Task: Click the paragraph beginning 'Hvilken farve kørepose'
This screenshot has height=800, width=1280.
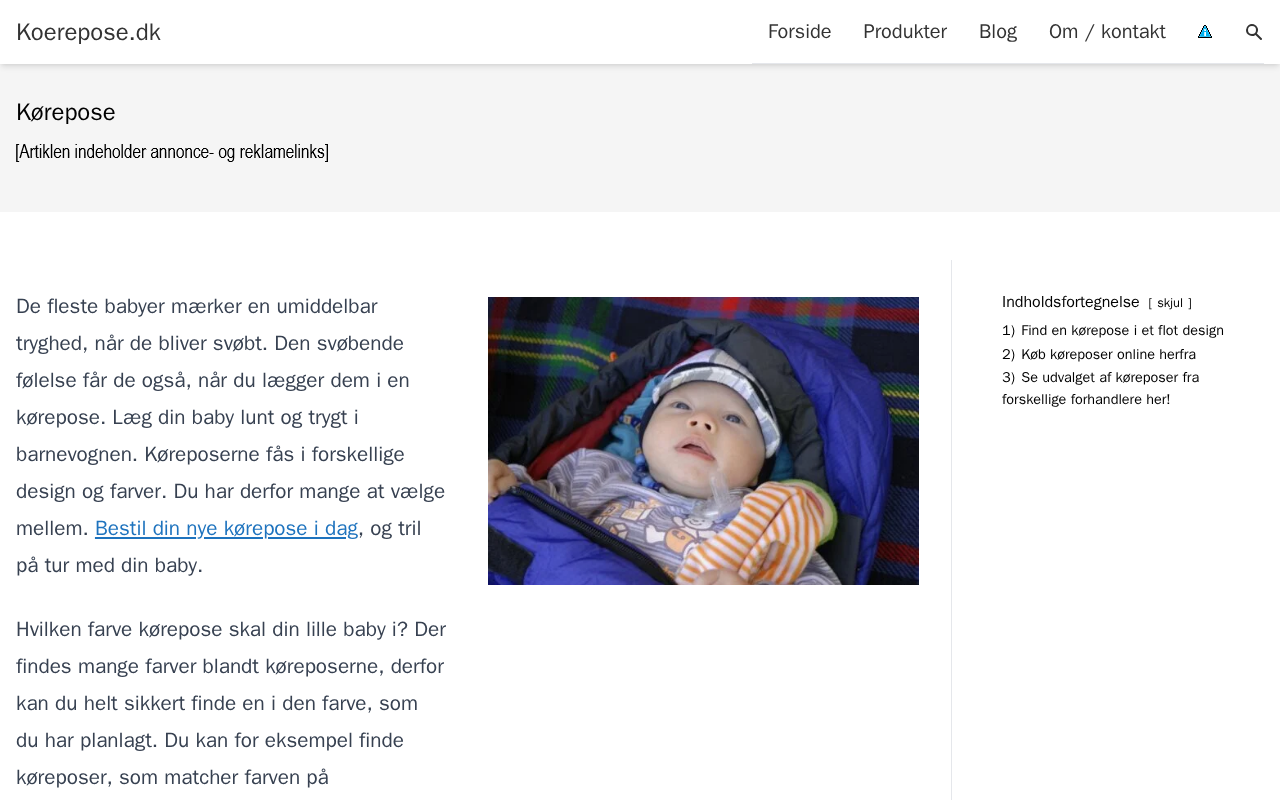Action: pyautogui.click(x=231, y=704)
